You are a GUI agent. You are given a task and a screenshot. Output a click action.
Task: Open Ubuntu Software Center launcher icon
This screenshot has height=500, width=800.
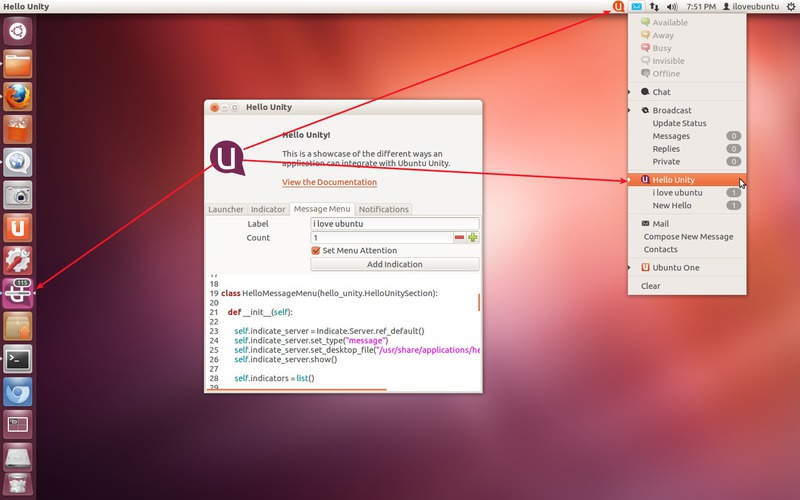[18, 129]
